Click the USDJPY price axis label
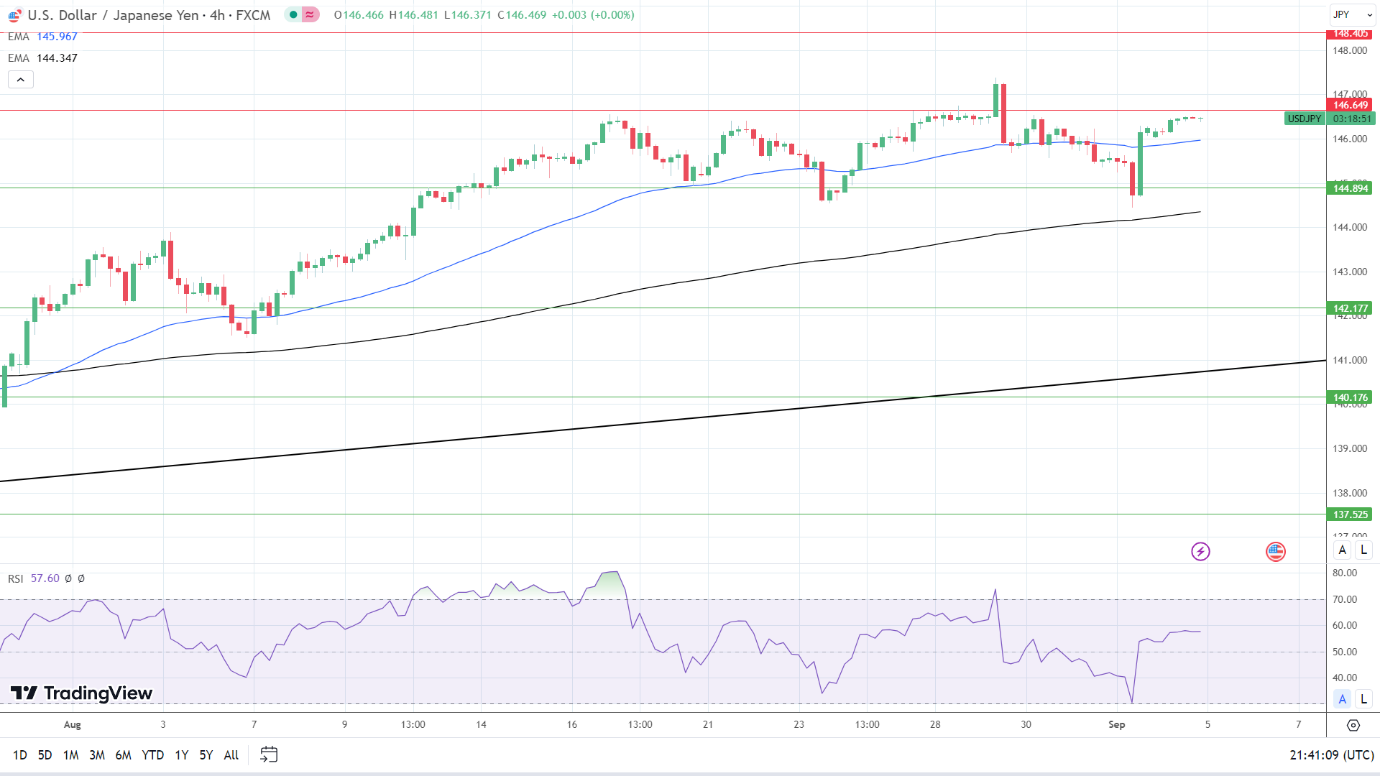Image resolution: width=1380 pixels, height=776 pixels. coord(1304,118)
